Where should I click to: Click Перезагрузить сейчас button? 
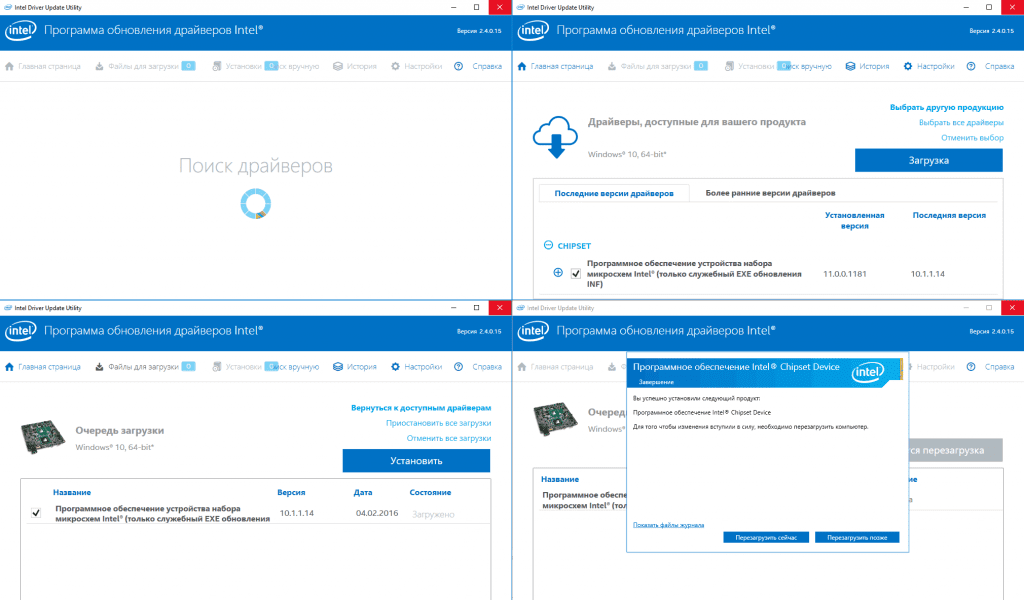pos(766,537)
